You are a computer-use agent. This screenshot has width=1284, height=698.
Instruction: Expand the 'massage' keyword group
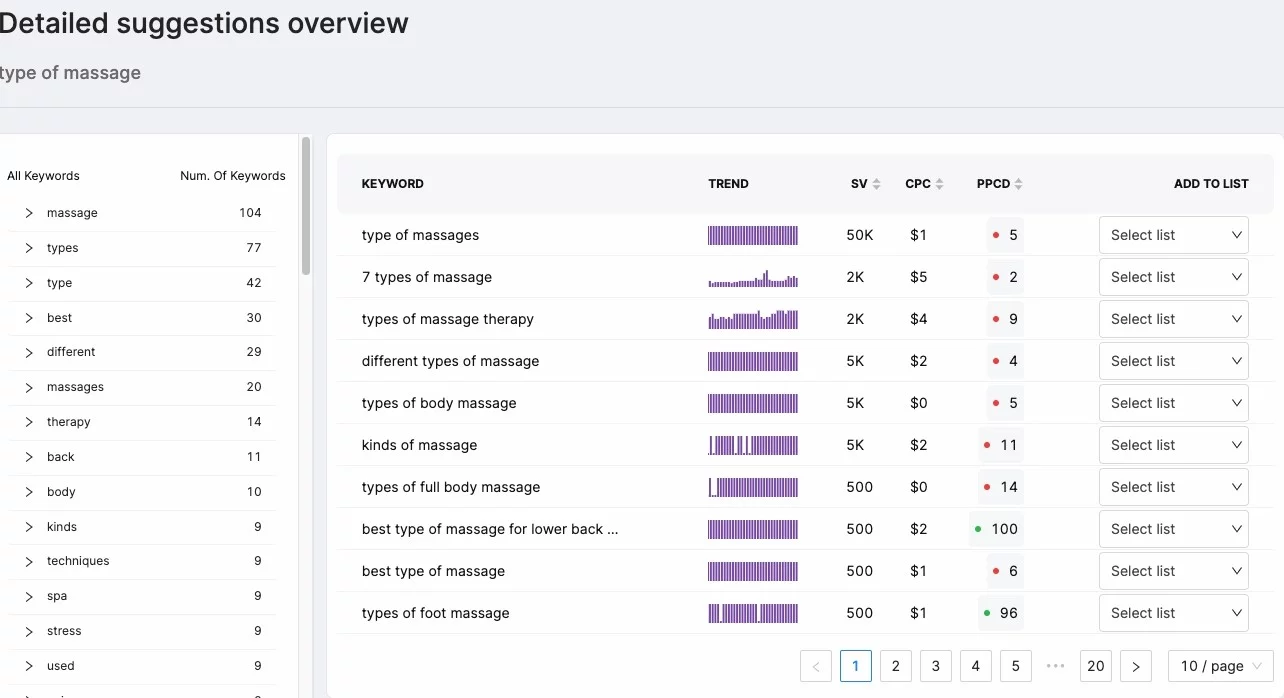(29, 213)
